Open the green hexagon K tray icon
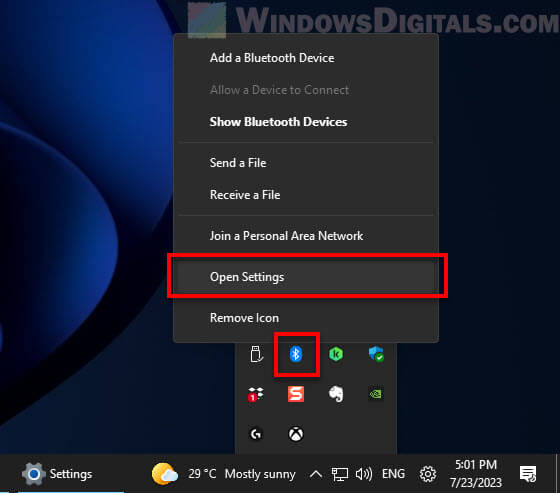The image size is (560, 493). point(336,354)
